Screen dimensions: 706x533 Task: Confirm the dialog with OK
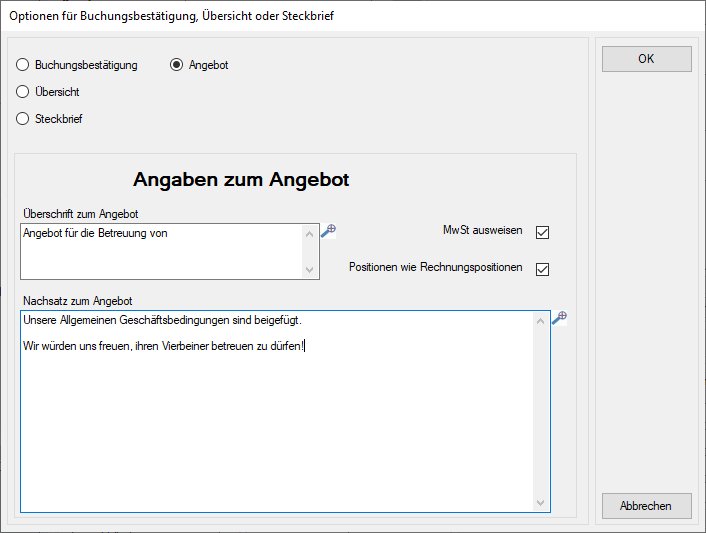click(646, 59)
